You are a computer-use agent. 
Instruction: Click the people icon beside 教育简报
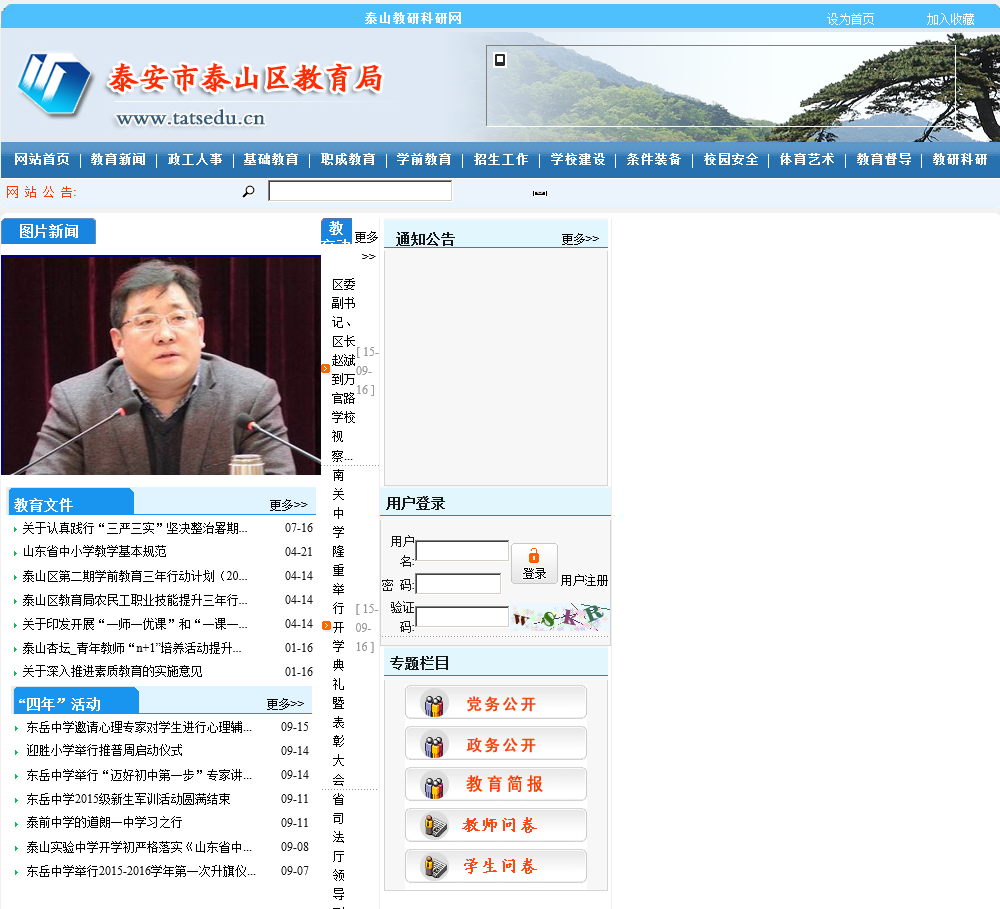[x=434, y=786]
